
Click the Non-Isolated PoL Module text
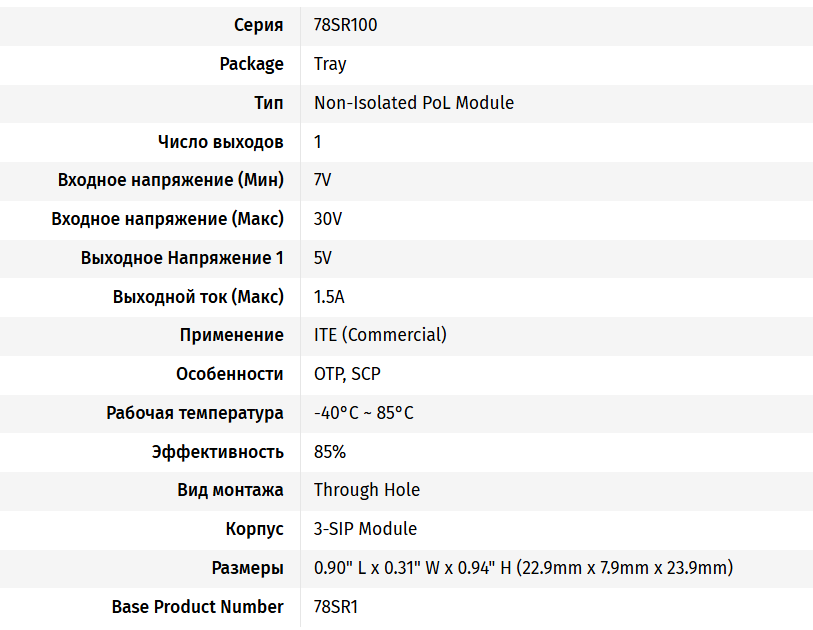click(x=413, y=103)
